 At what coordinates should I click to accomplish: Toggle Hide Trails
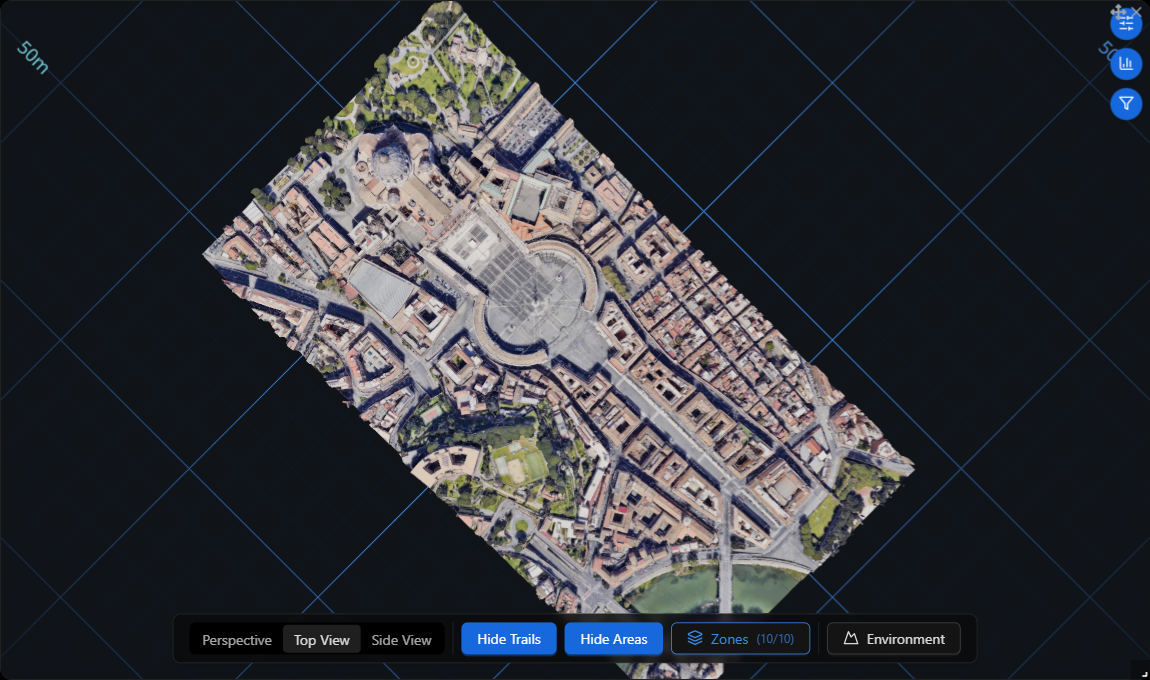[x=509, y=639]
